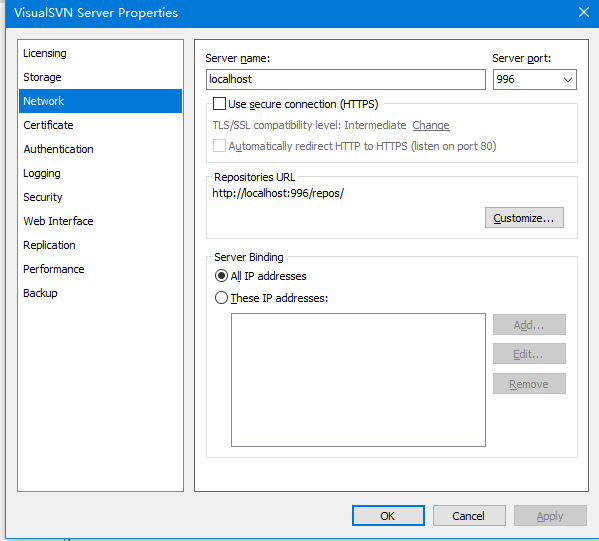This screenshot has width=599, height=541.
Task: Click the repositories URL http://localhost:996/repos/
Action: point(278,193)
